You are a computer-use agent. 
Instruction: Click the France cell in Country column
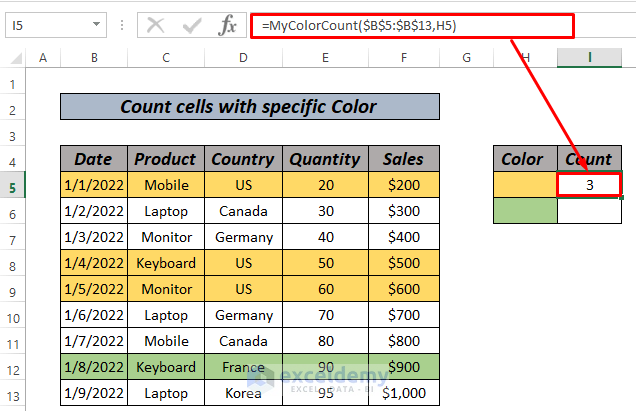pos(242,367)
